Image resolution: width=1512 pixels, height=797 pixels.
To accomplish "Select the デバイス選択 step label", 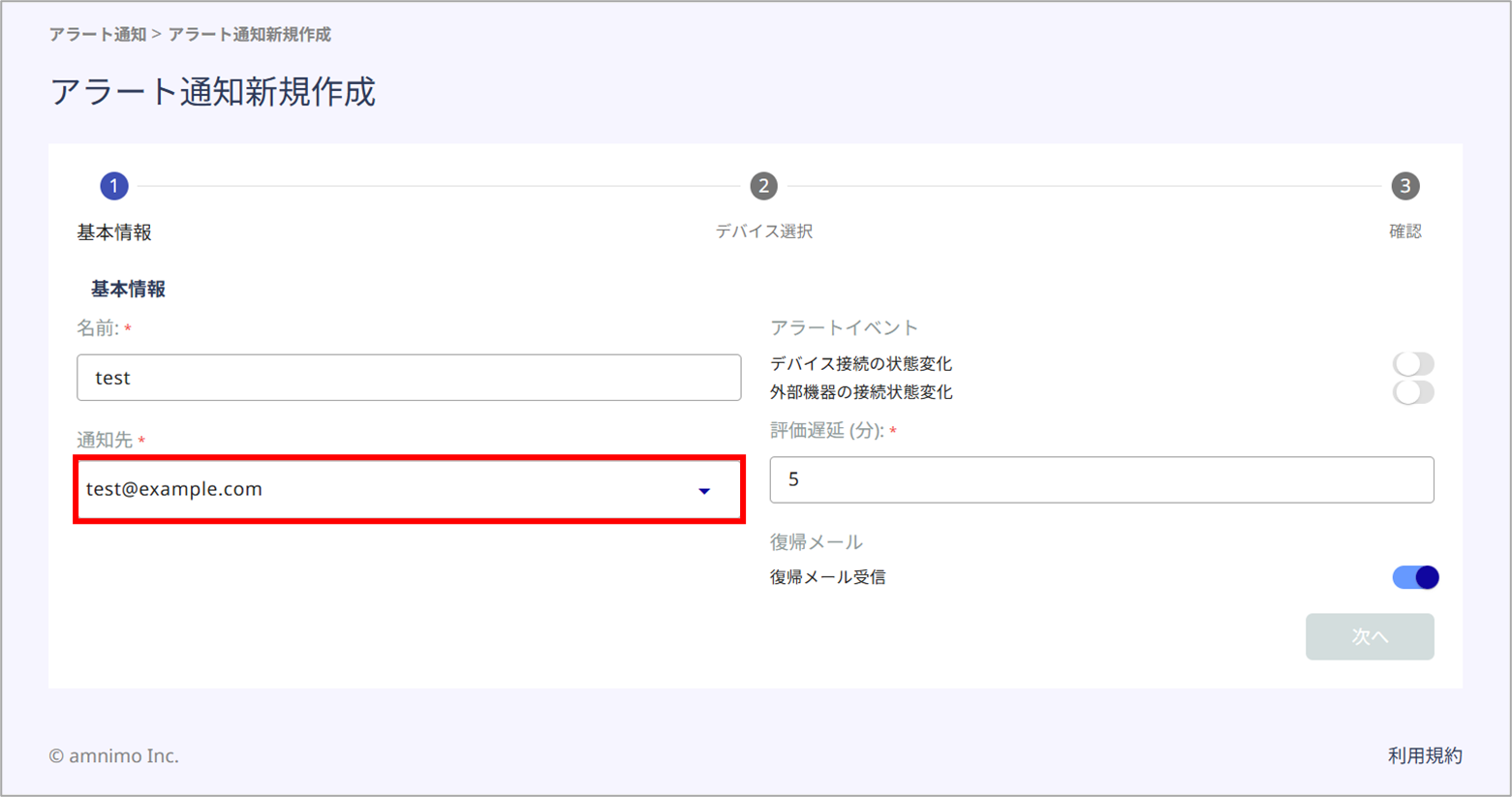I will [763, 231].
